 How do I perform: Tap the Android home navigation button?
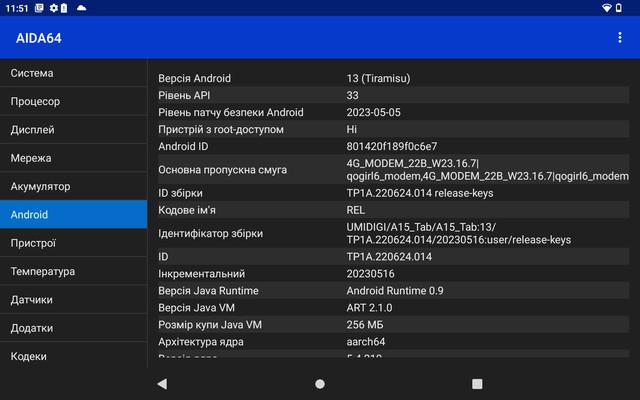coord(320,384)
